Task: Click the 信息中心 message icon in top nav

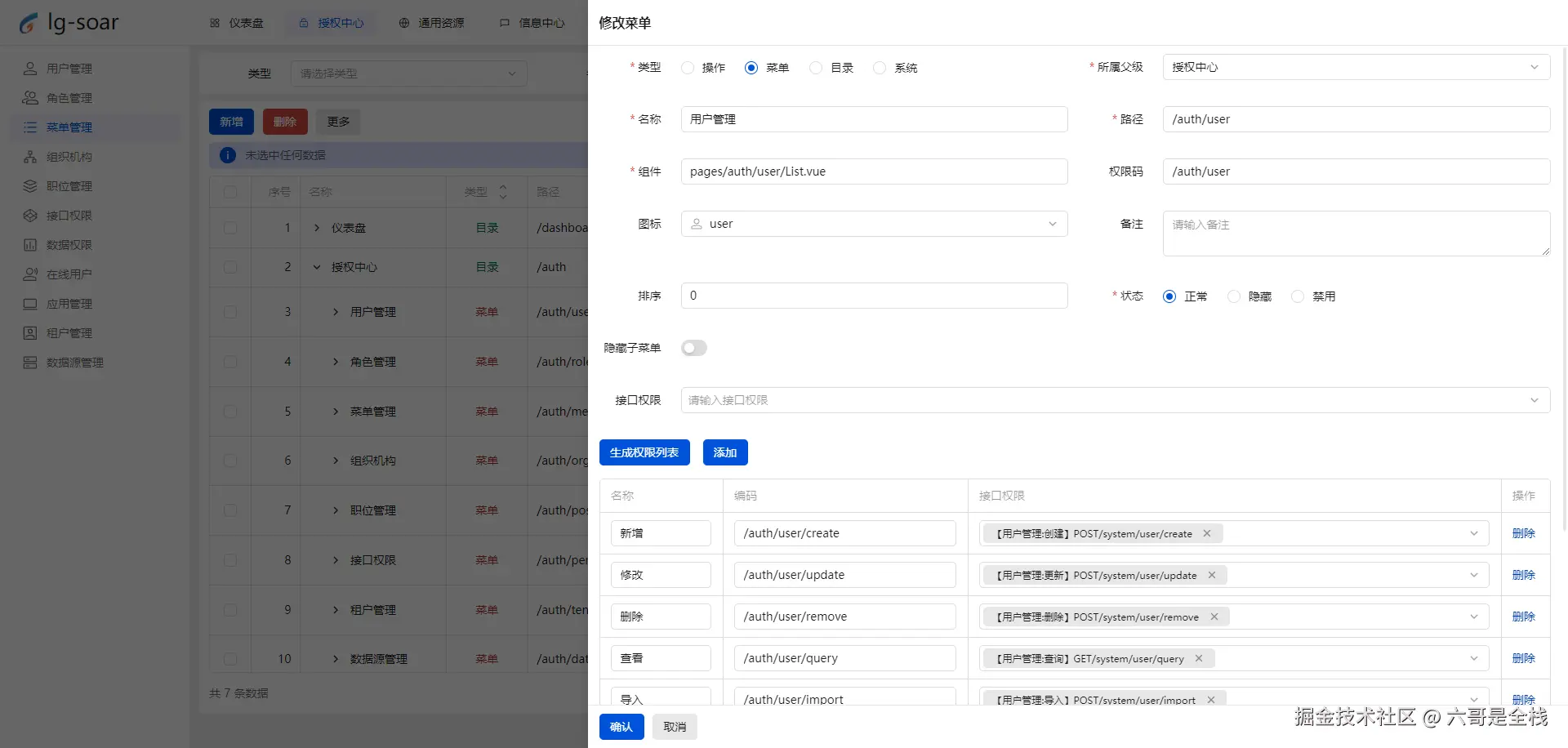Action: click(505, 23)
